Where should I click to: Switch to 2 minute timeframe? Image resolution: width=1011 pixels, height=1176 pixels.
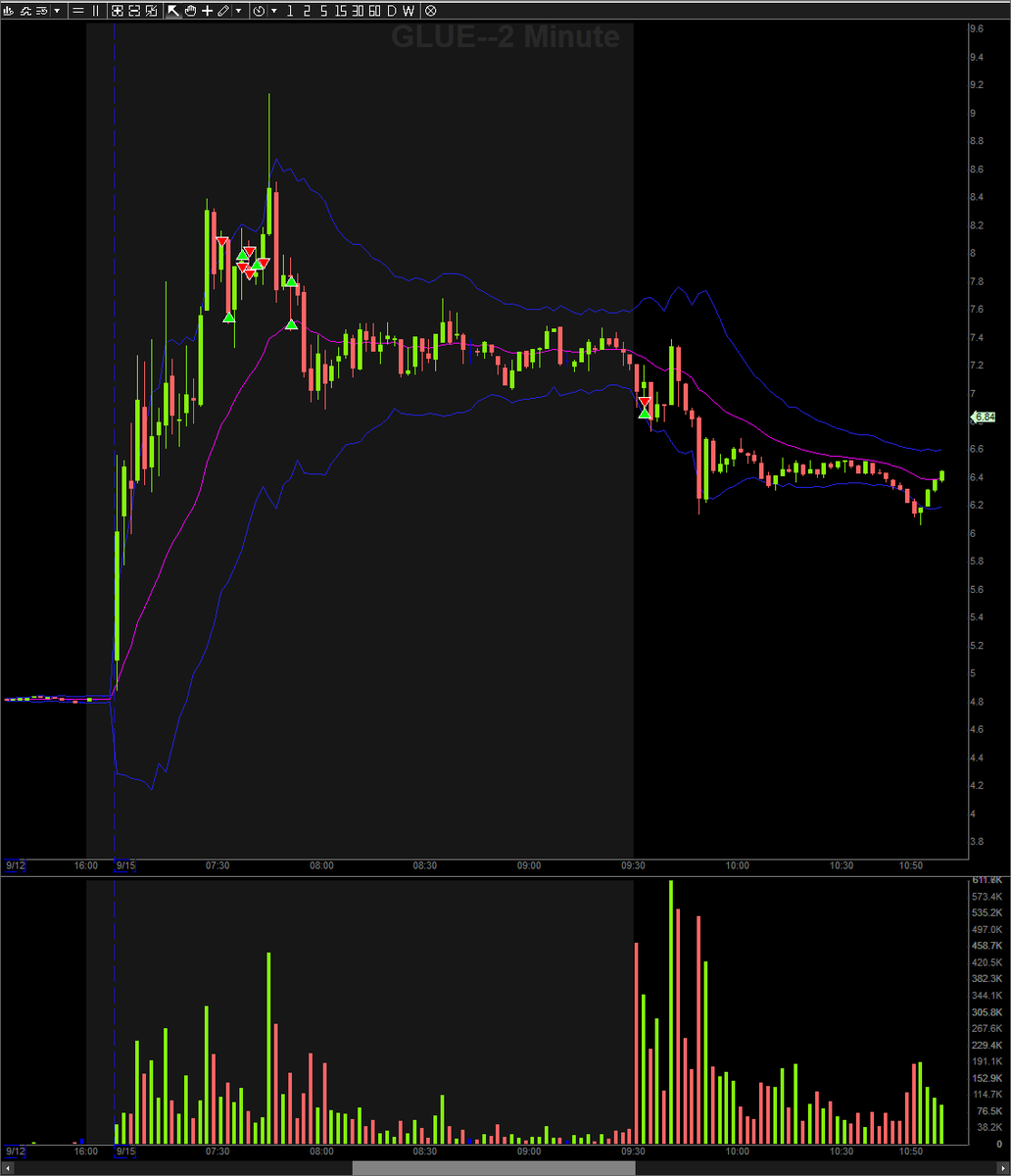(x=307, y=11)
